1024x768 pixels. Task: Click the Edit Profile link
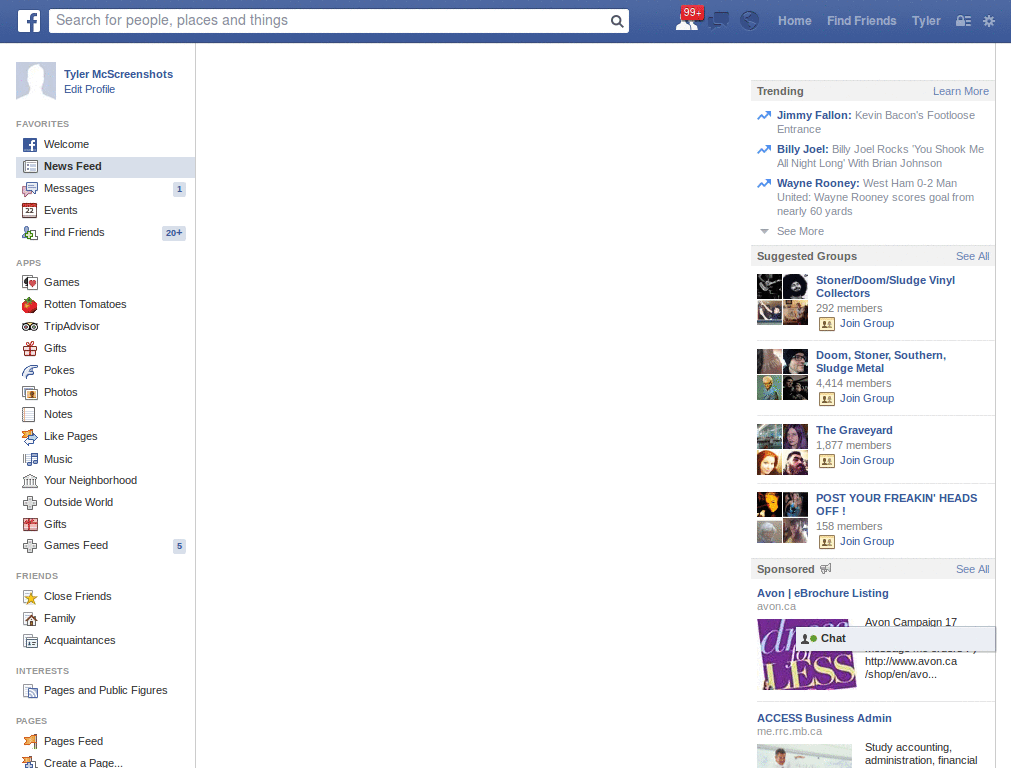(x=89, y=89)
